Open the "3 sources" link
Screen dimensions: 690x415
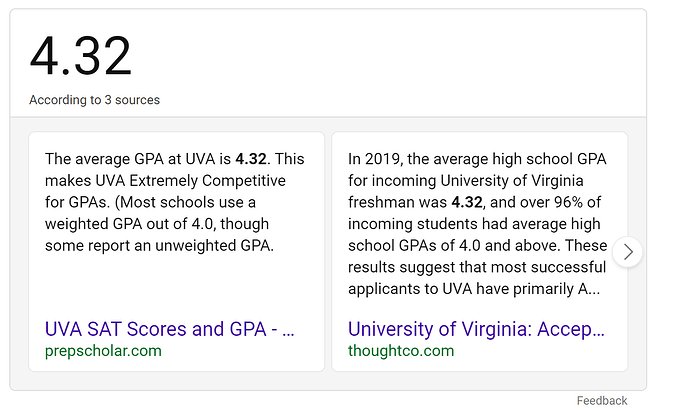pos(132,100)
